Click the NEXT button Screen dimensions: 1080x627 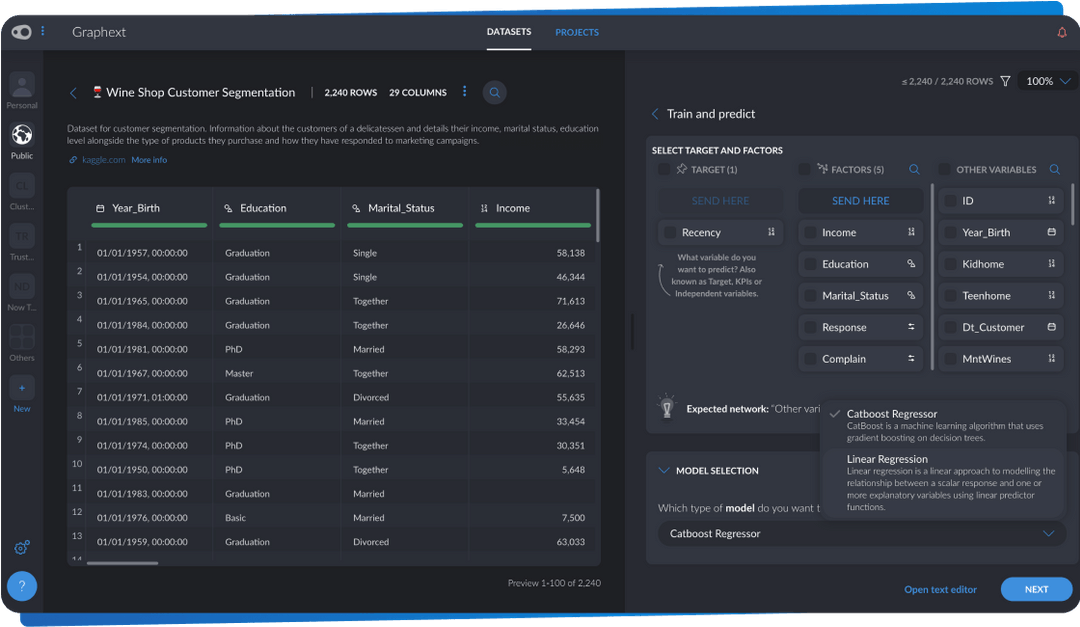1036,589
